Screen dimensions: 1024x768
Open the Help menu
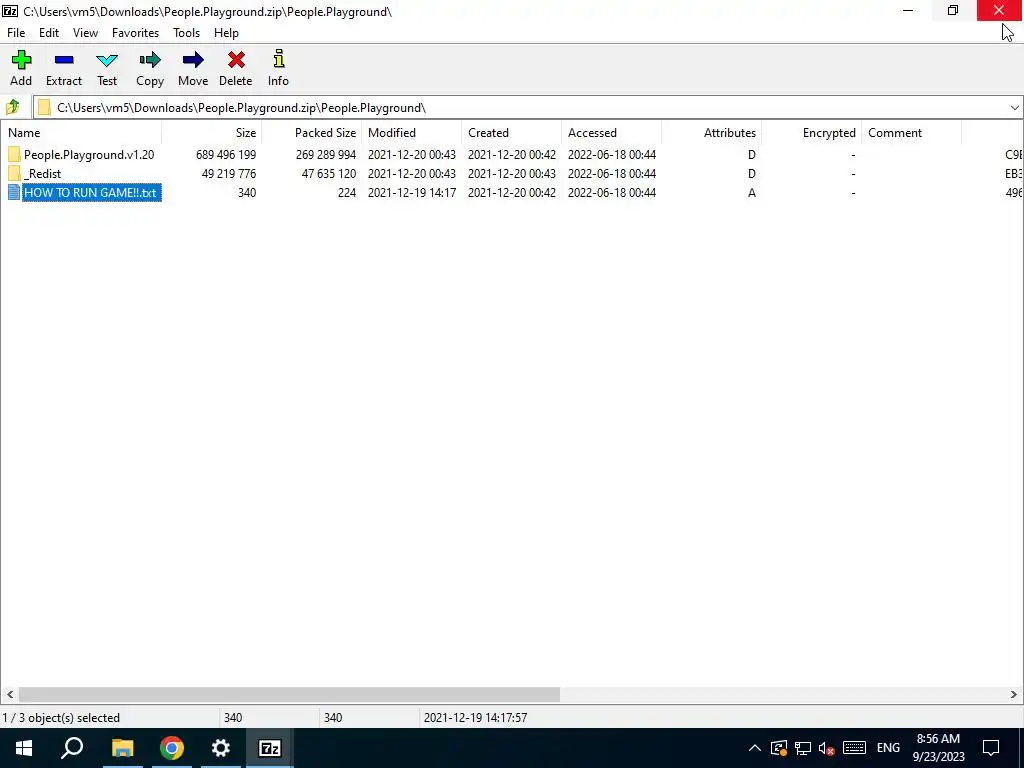[226, 33]
